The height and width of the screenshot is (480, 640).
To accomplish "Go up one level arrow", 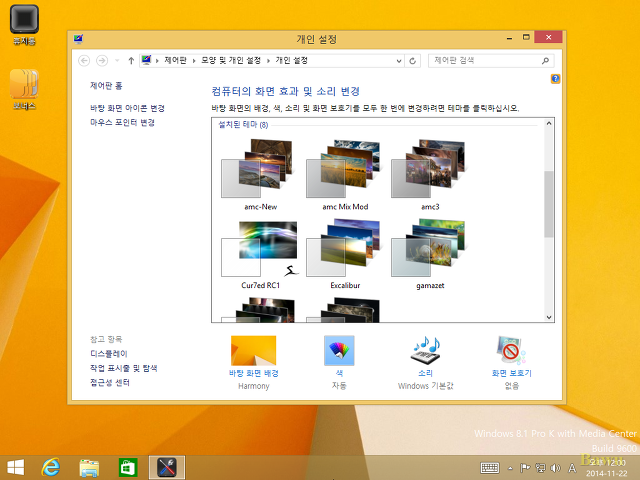I will point(131,61).
